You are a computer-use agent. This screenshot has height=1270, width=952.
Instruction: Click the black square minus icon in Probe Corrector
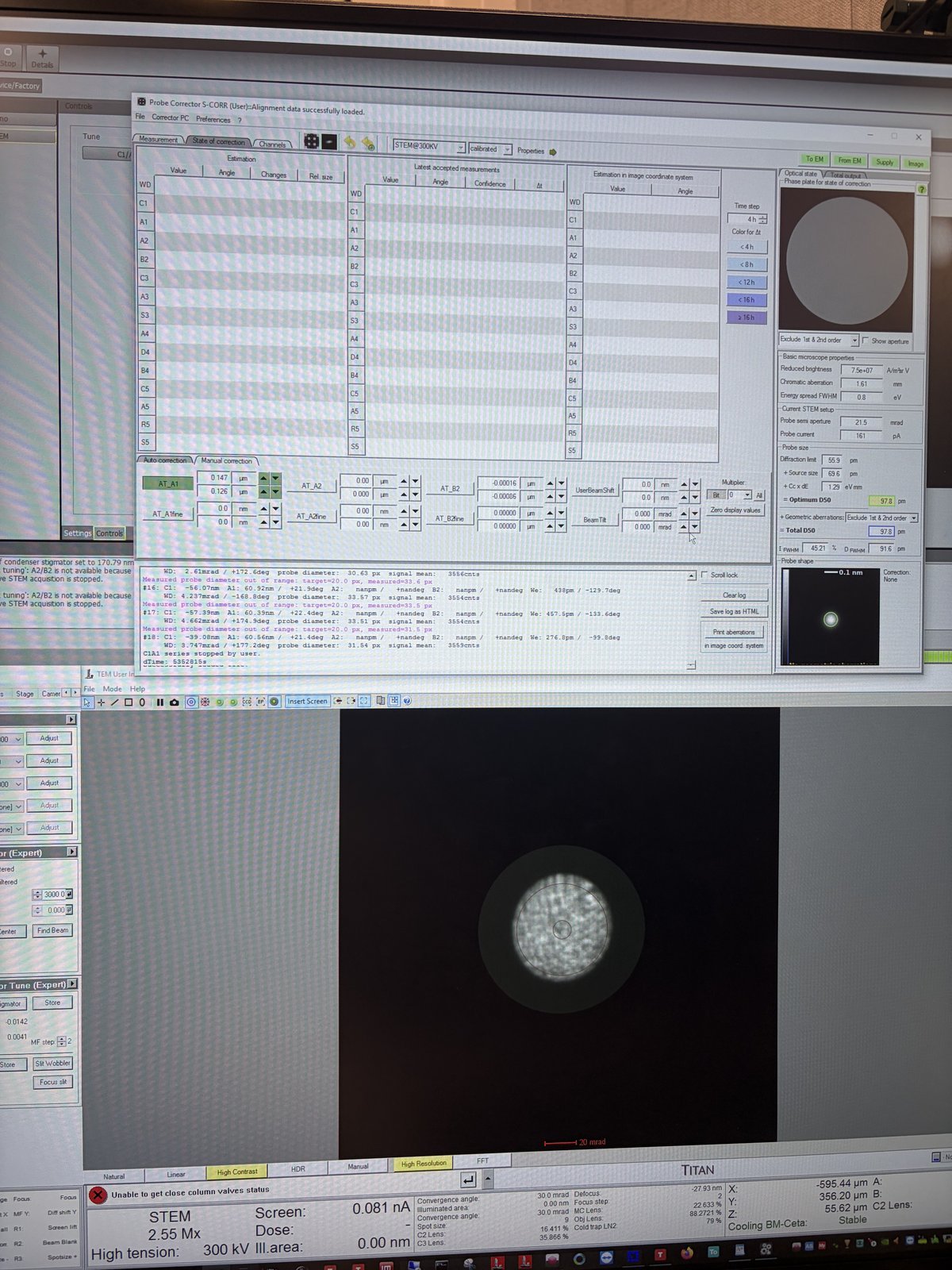329,142
